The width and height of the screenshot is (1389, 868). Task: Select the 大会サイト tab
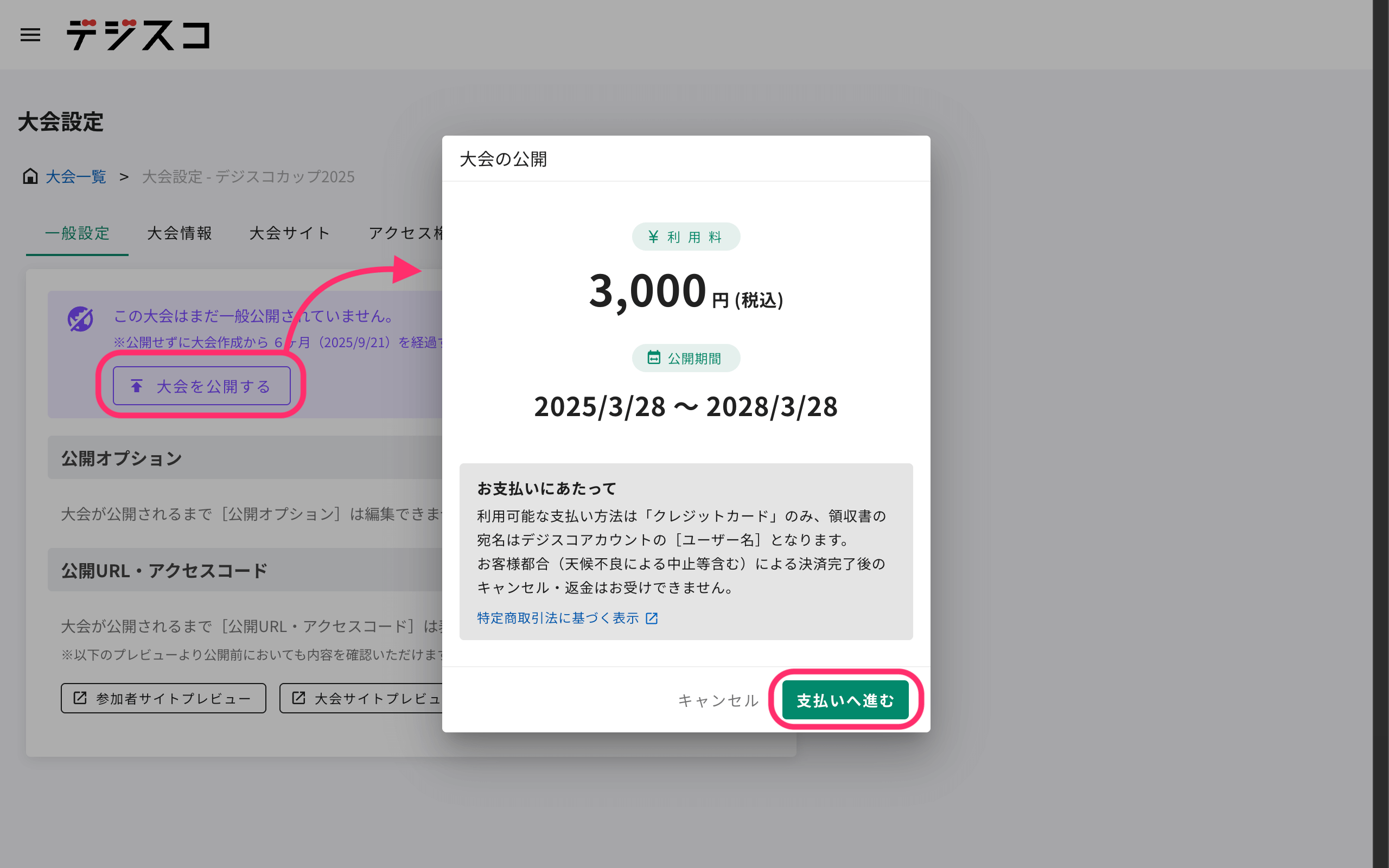tap(290, 233)
